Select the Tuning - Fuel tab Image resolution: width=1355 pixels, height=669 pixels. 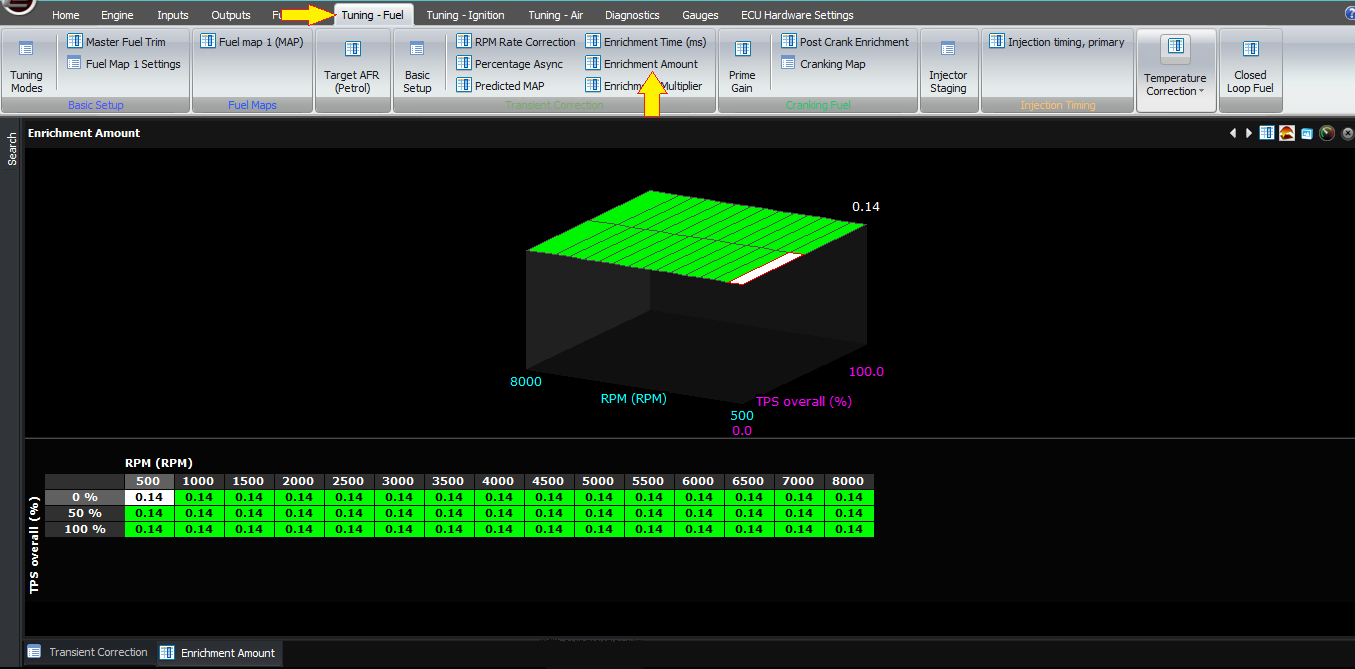[371, 15]
